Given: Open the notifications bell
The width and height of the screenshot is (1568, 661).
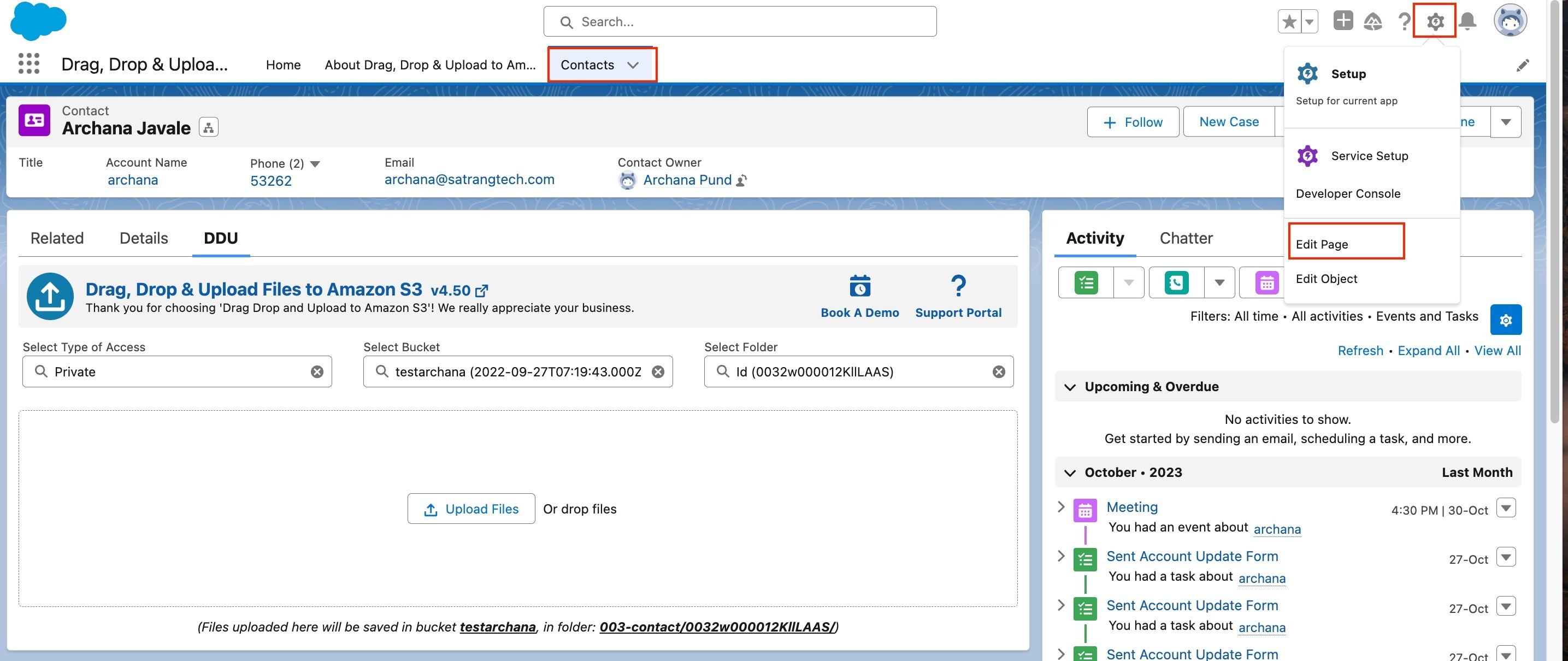Looking at the screenshot, I should (x=1467, y=21).
